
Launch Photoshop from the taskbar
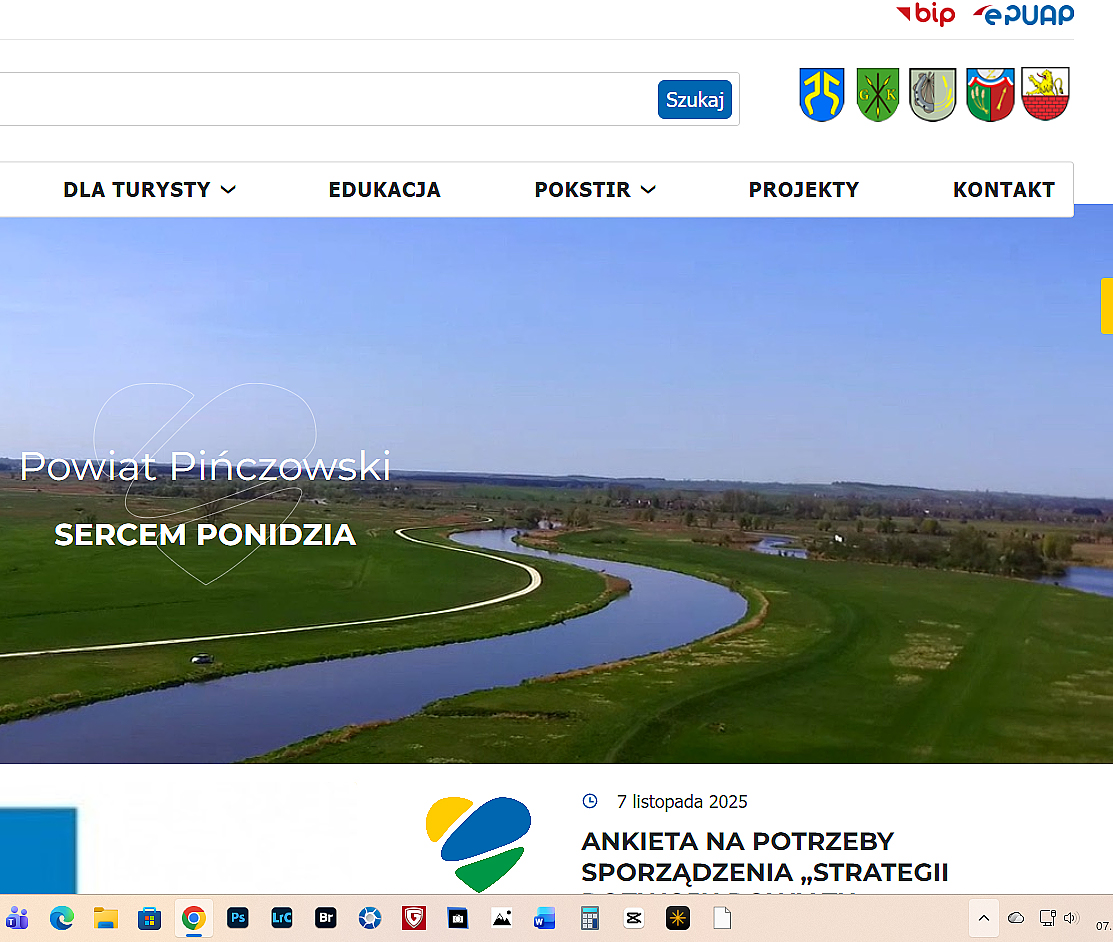point(238,918)
